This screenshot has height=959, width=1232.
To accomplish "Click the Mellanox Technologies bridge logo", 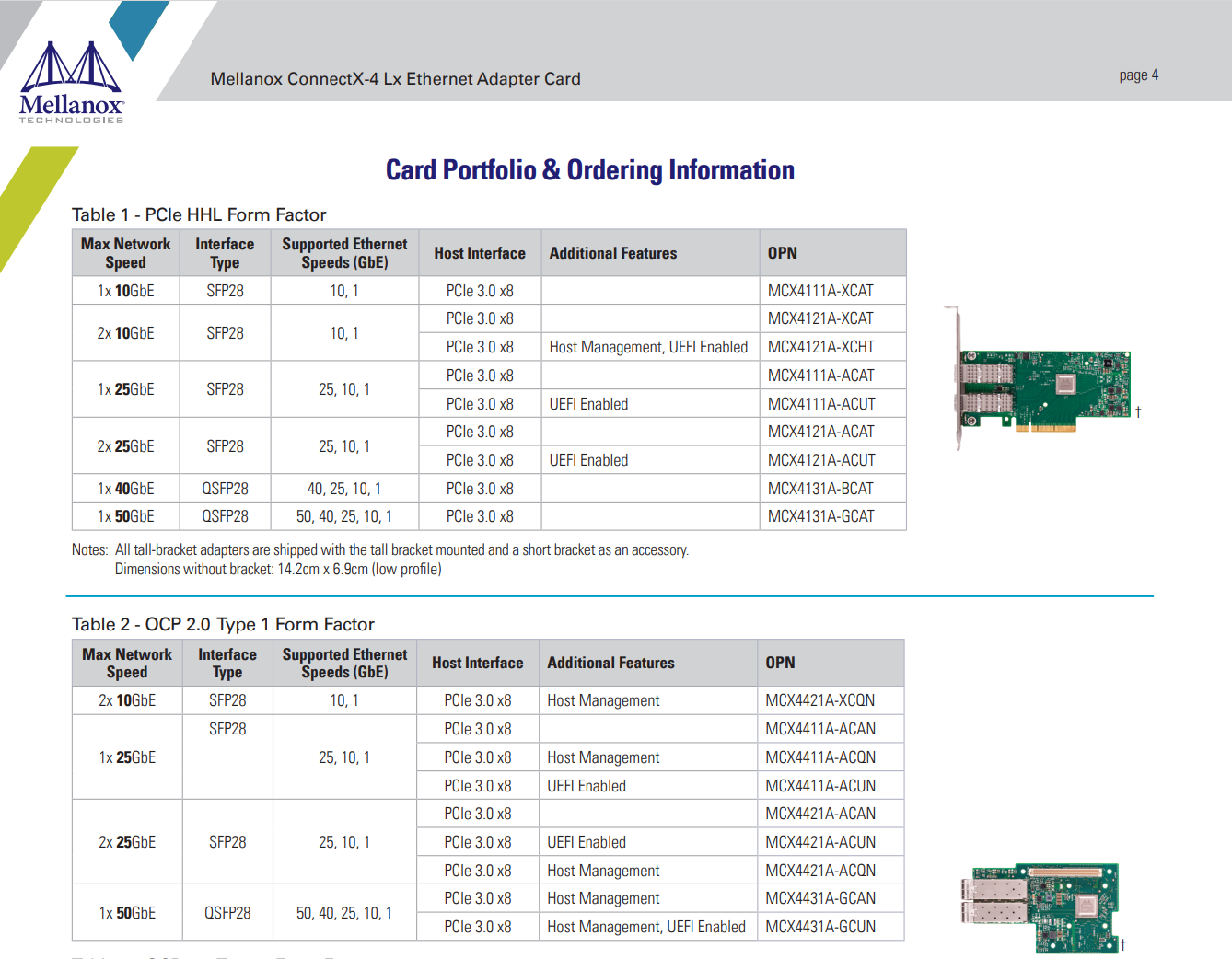I will tap(71, 83).
